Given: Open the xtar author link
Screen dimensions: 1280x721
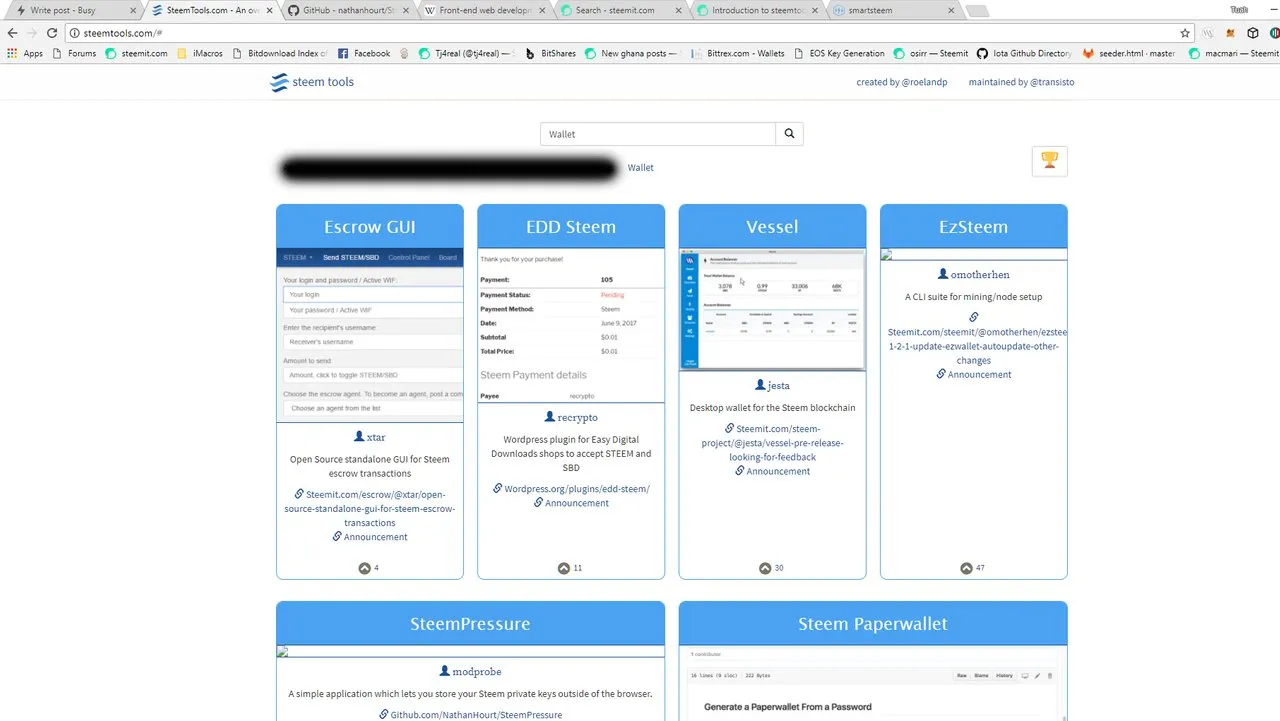Looking at the screenshot, I should coord(376,437).
